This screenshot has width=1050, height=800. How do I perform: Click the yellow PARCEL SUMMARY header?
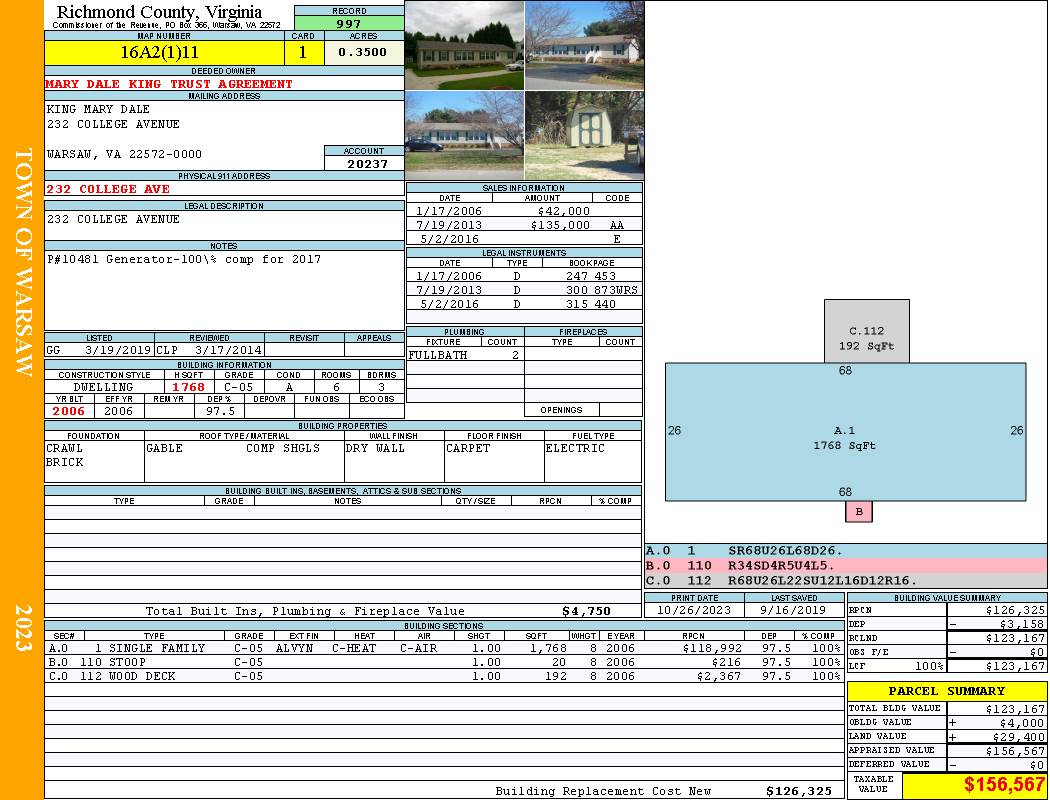(x=946, y=691)
